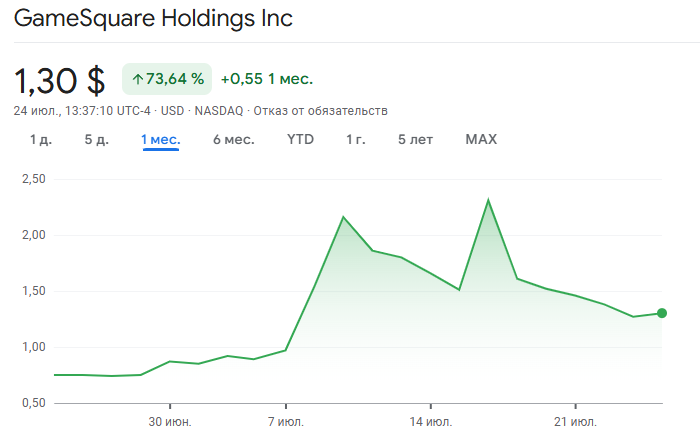The width and height of the screenshot is (700, 445).
Task: Click the 24 июл., 13:37:10 UTC-4 timestamp
Action: click(82, 111)
